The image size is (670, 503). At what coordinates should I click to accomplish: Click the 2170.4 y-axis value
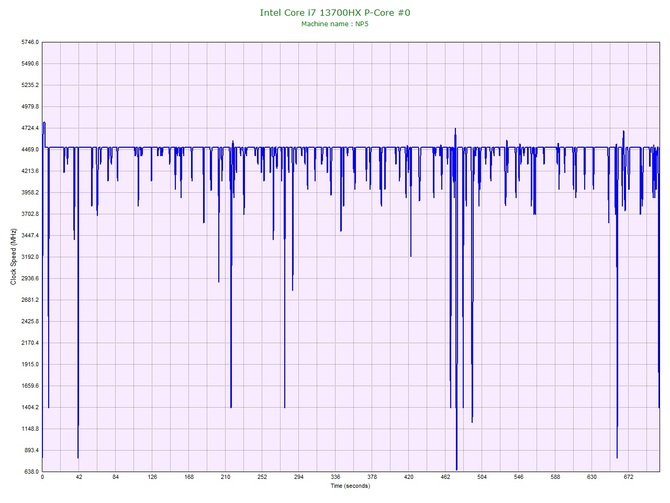(x=30, y=343)
